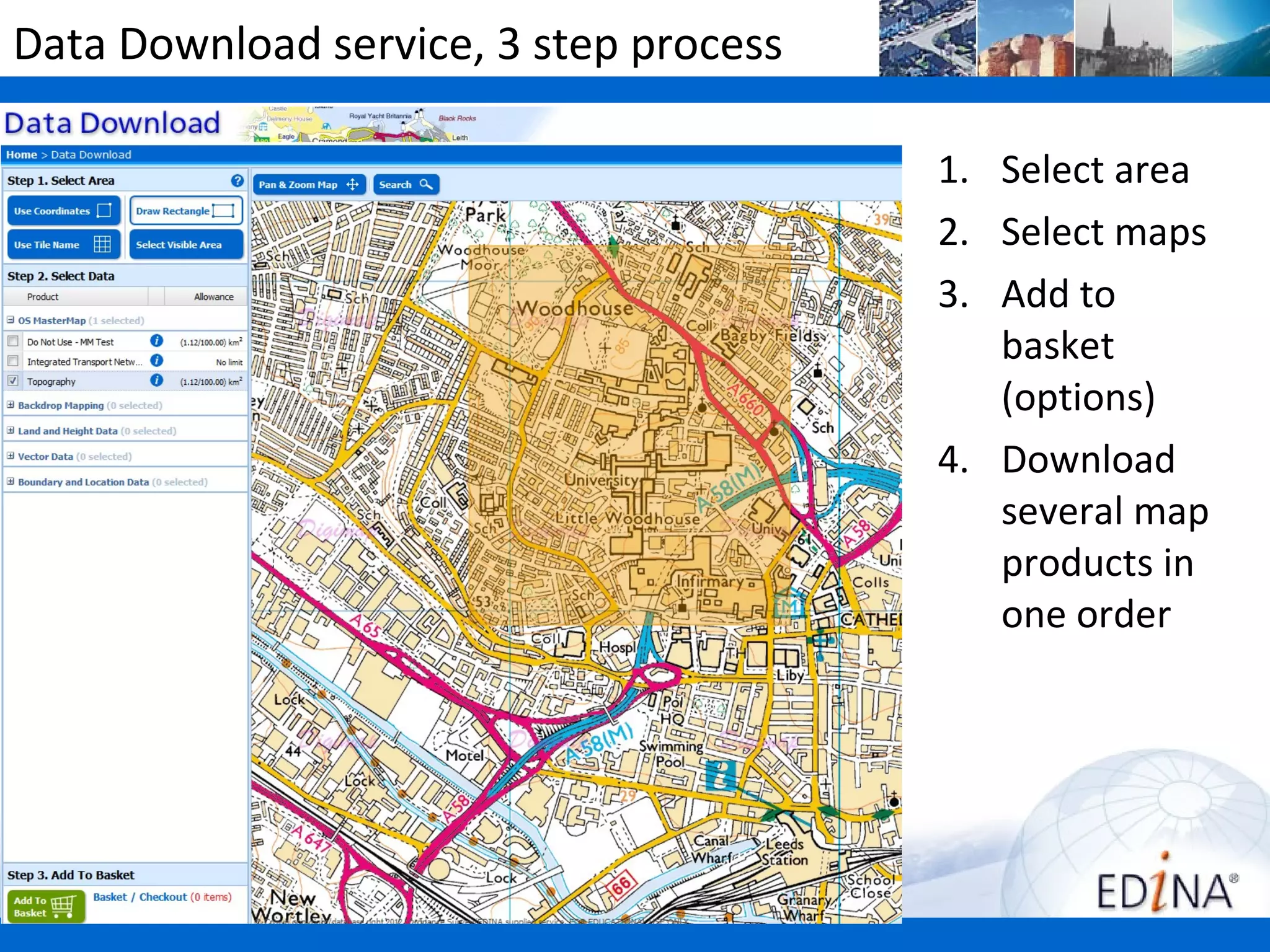Expand the Vector Data group
The image size is (1270, 952).
[x=11, y=456]
